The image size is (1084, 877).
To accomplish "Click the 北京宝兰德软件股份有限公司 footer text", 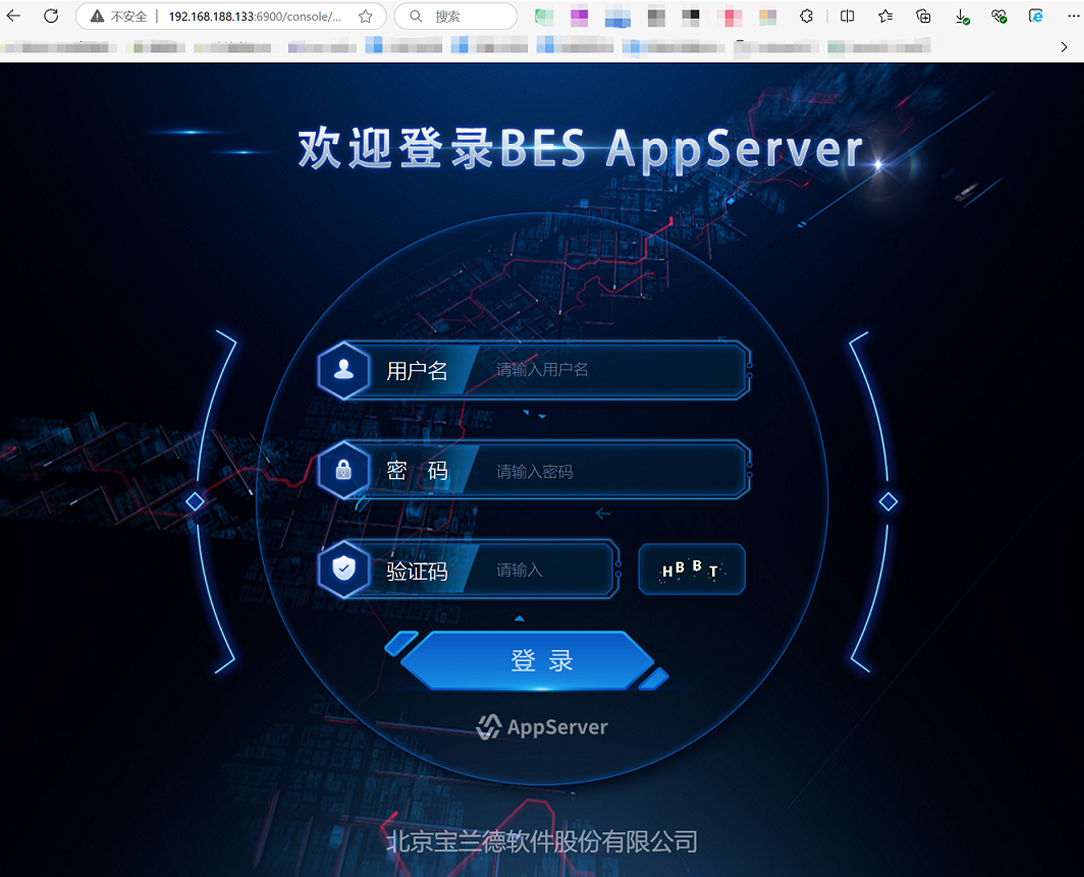I will (x=542, y=842).
